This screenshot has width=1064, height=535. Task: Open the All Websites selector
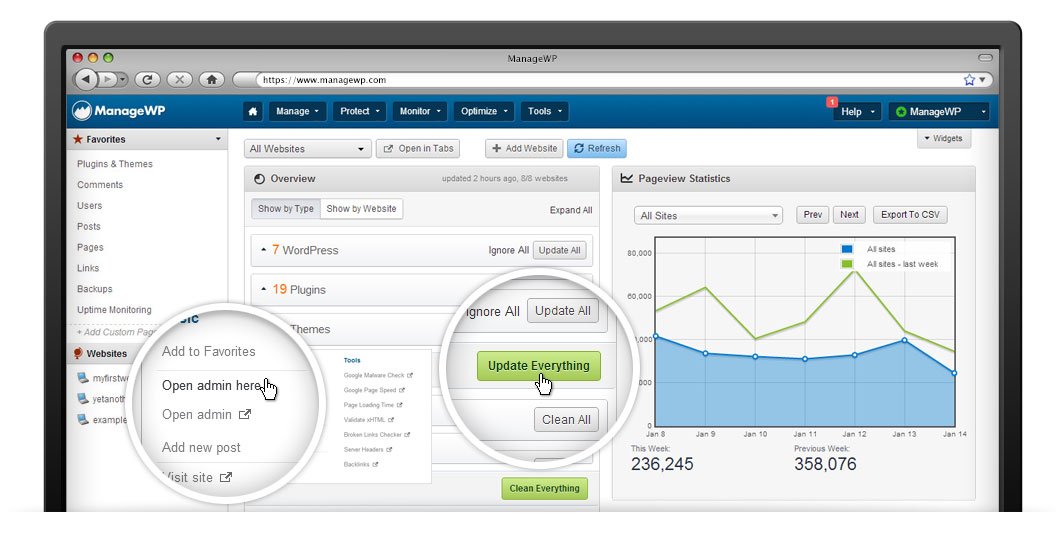(x=307, y=149)
